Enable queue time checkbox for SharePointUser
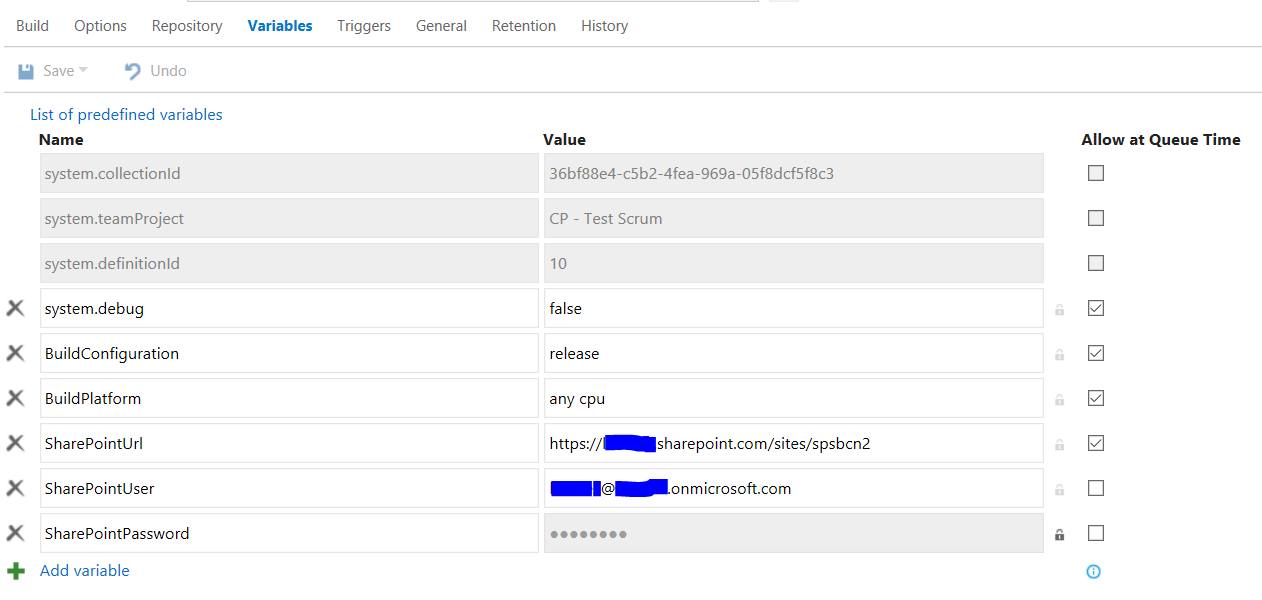 [1096, 488]
